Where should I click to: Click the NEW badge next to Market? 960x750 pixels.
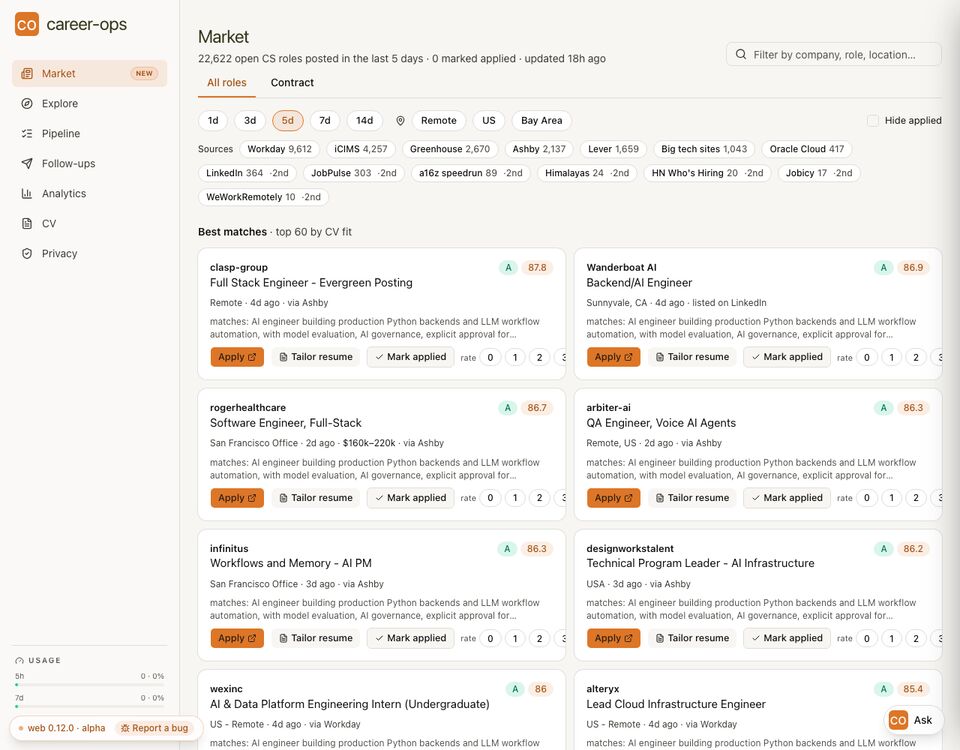click(144, 73)
